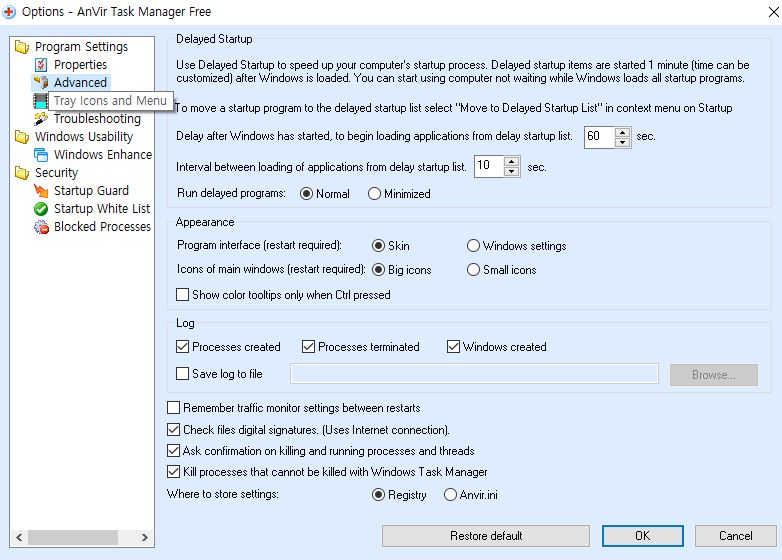
Task: Select the Windows Usability category
Action: pyautogui.click(x=84, y=137)
